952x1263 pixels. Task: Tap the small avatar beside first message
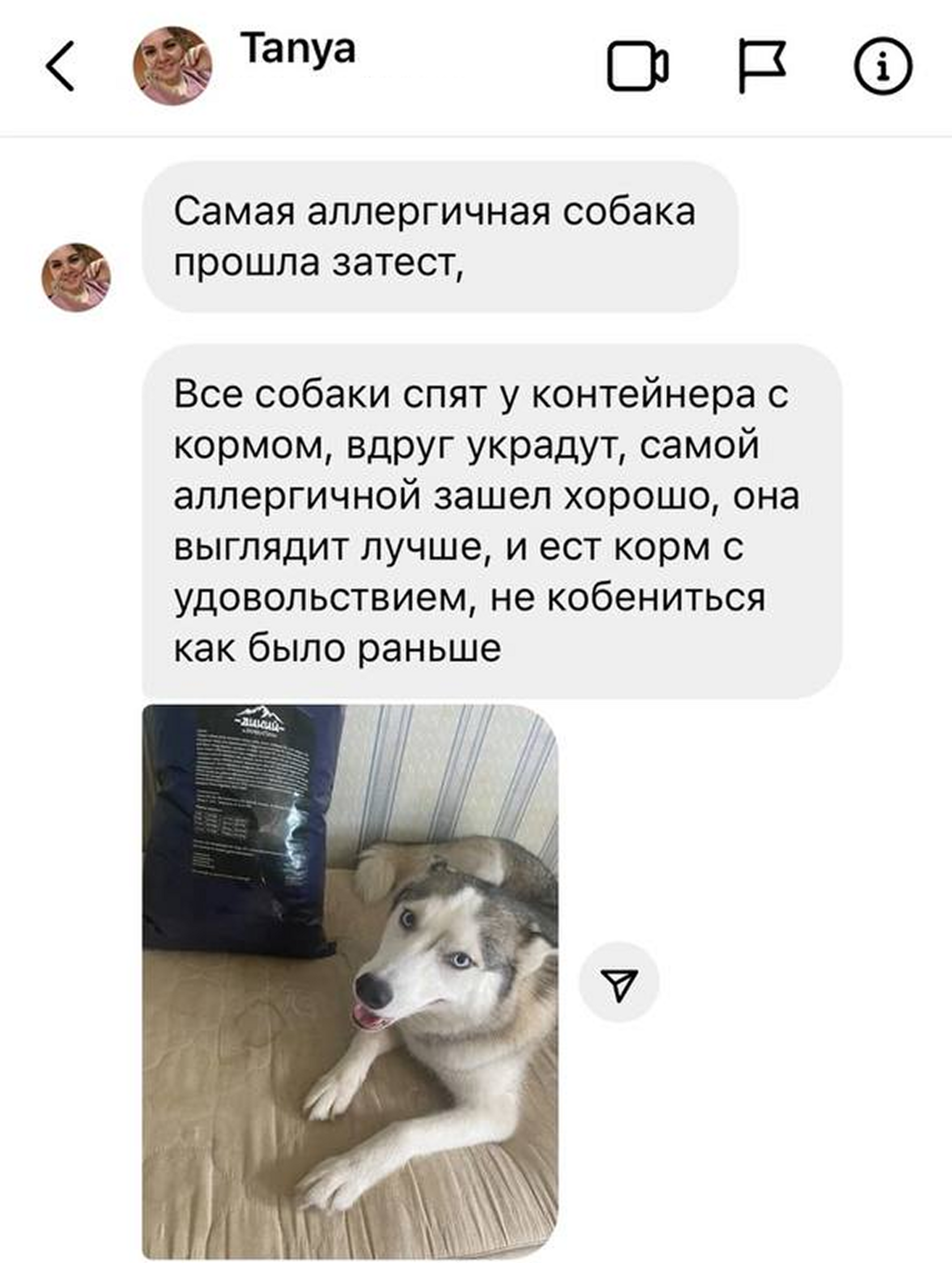pyautogui.click(x=76, y=277)
